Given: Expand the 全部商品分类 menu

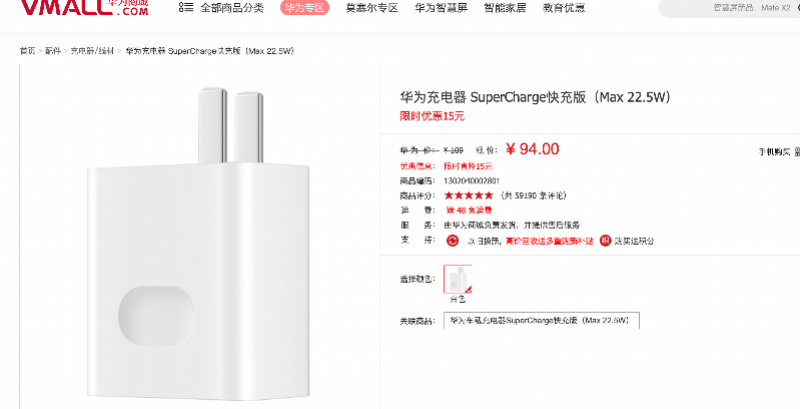Looking at the screenshot, I should [x=232, y=8].
